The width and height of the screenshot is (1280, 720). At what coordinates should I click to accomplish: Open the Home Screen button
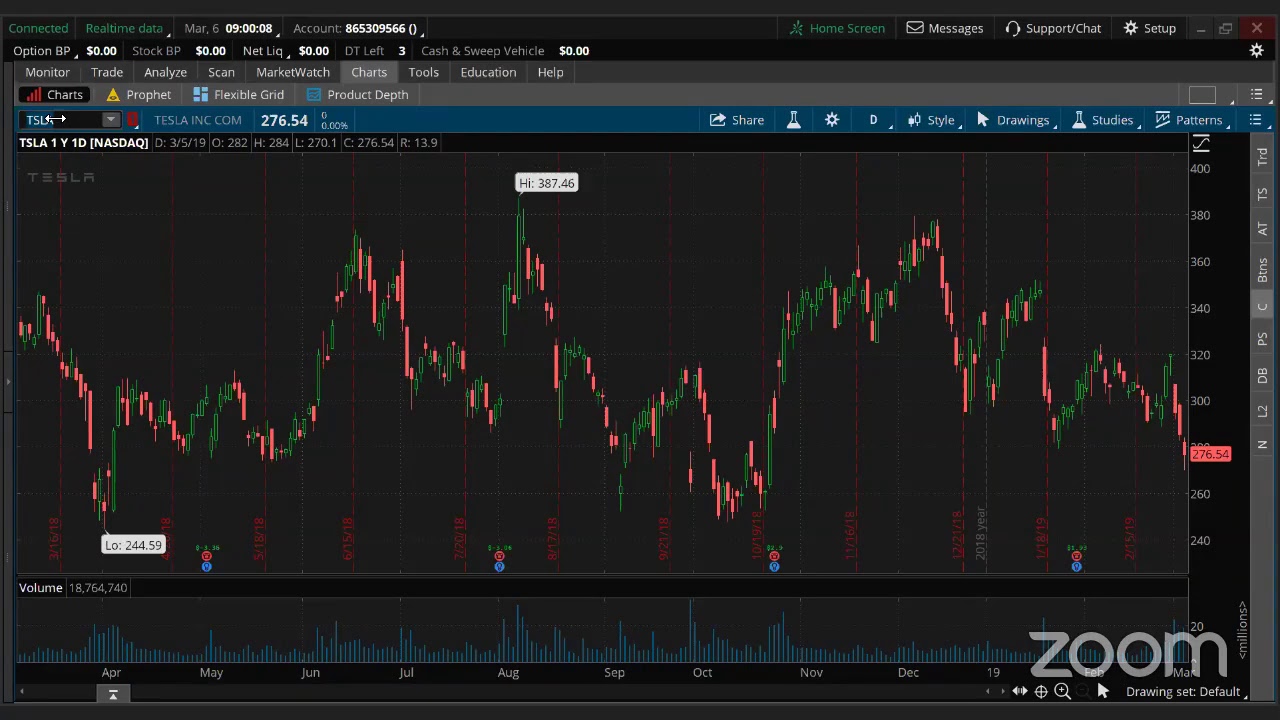coord(837,28)
